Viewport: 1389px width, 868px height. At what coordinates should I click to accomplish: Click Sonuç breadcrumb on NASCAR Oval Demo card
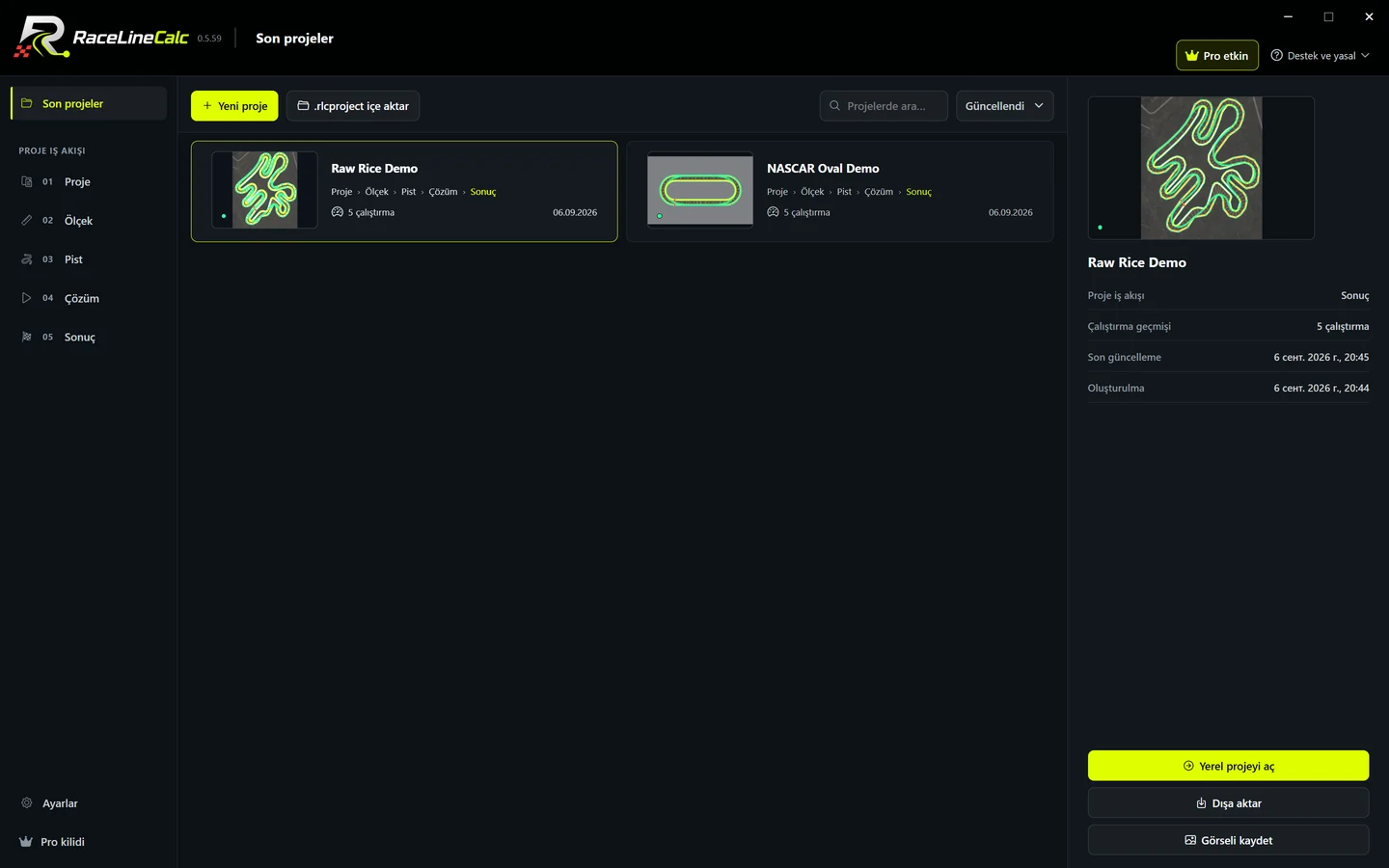pyautogui.click(x=919, y=192)
